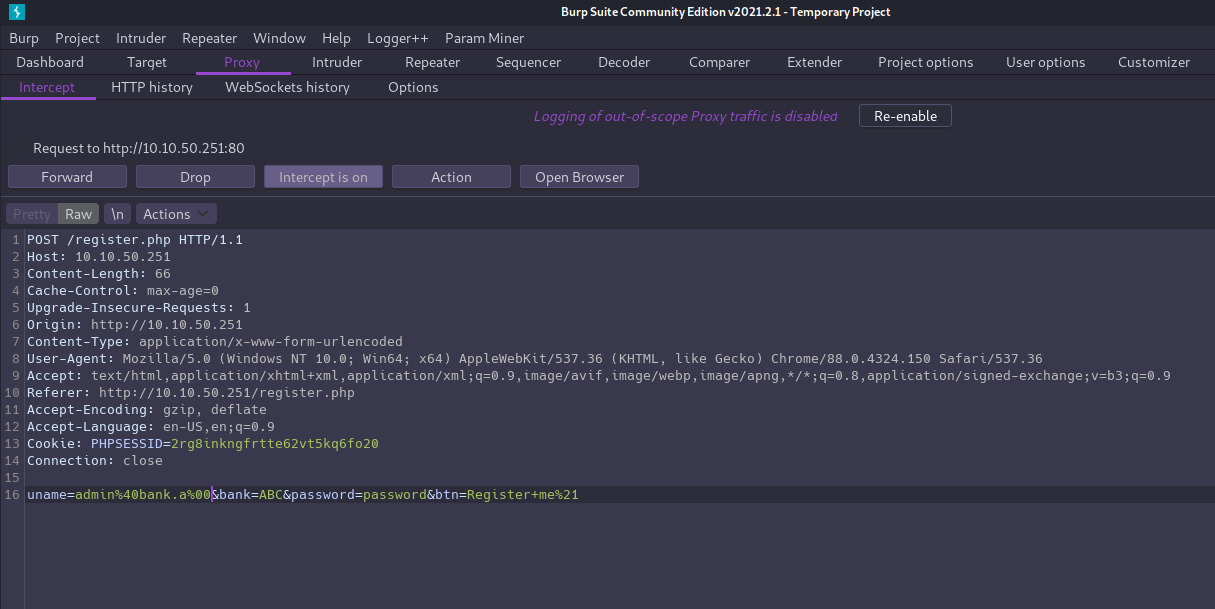Click the bank=ABC parameter in body
This screenshot has width=1215, height=609.
251,495
